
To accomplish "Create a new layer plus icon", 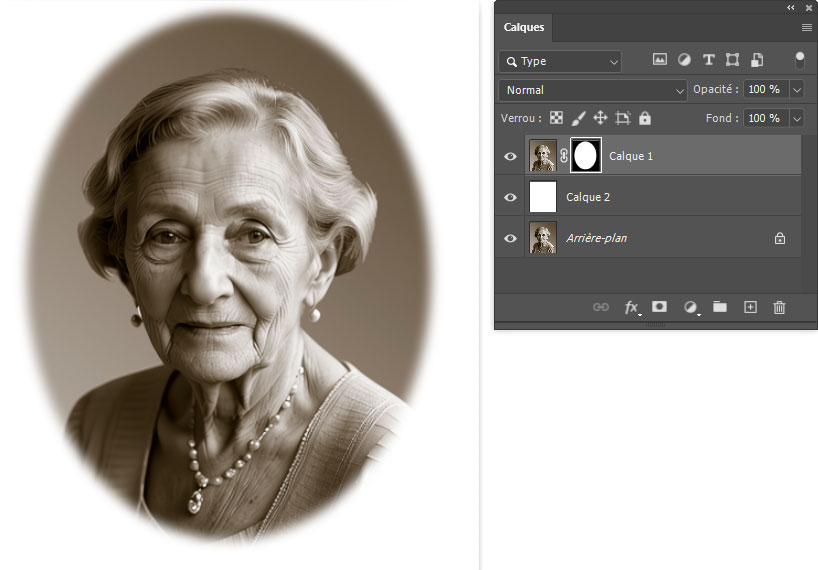I will click(x=750, y=307).
